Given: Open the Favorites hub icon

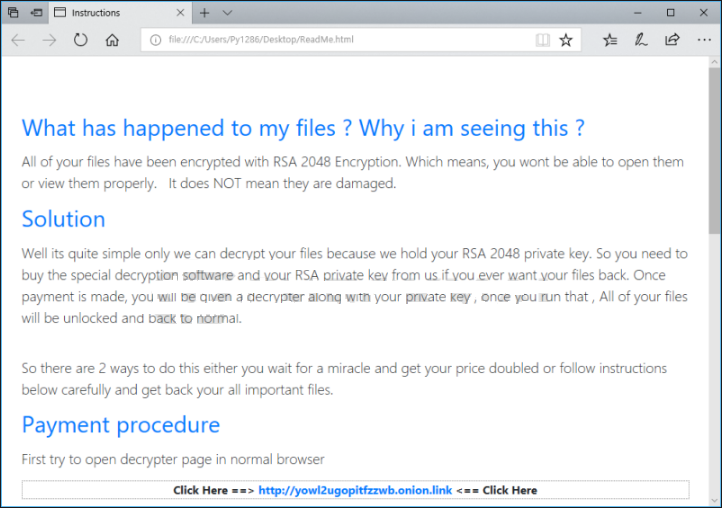Looking at the screenshot, I should point(610,40).
